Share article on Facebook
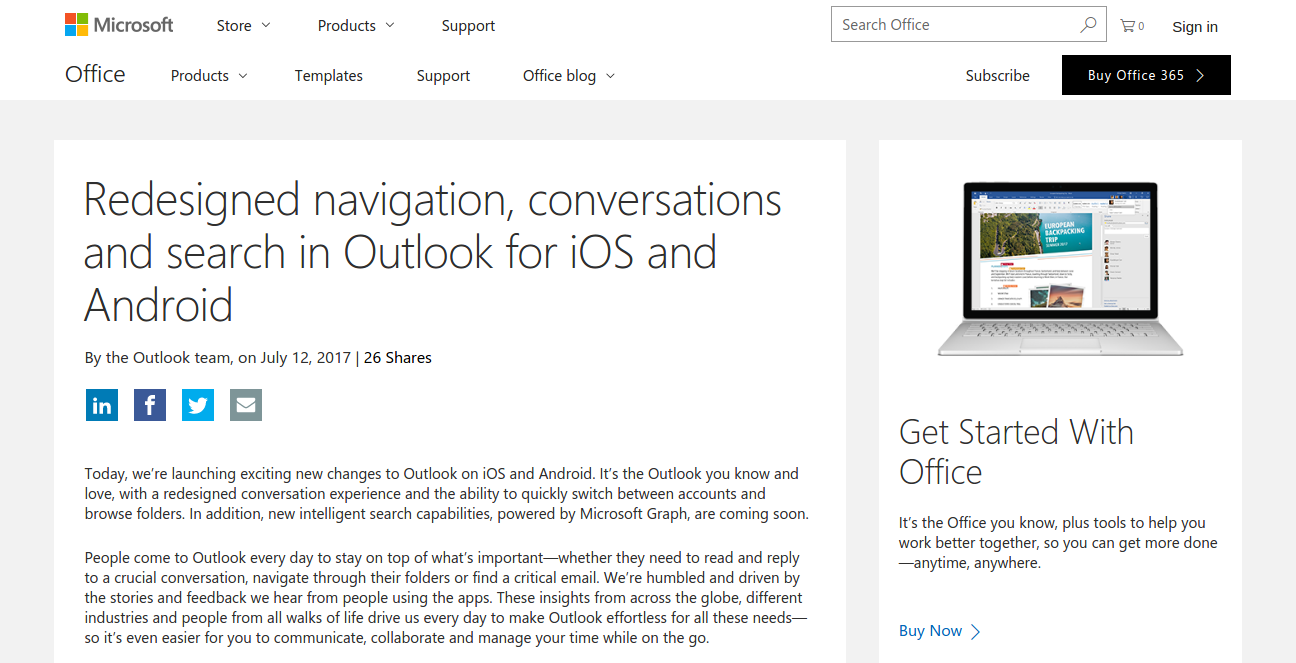This screenshot has width=1296, height=663. [x=150, y=405]
